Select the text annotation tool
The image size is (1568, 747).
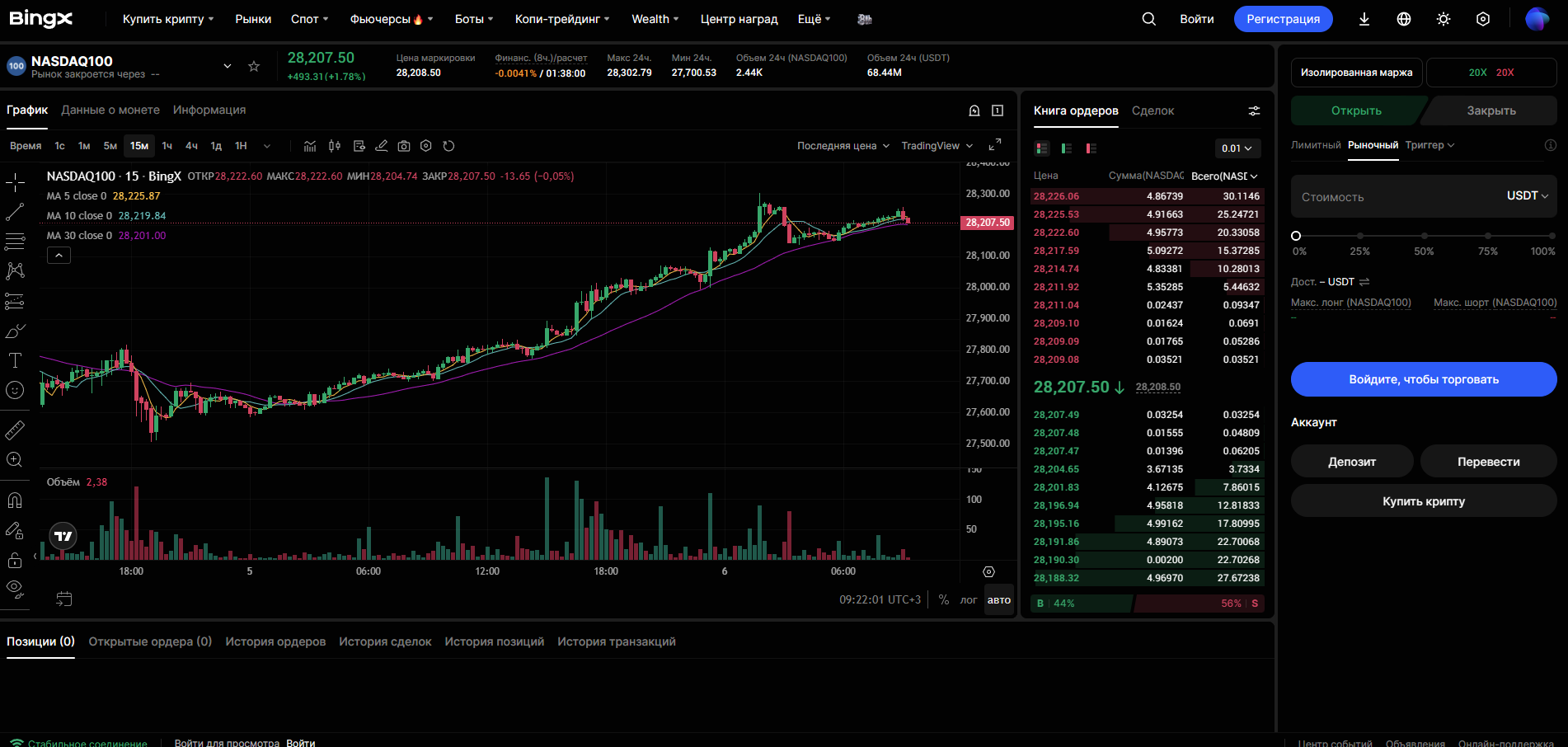click(x=15, y=360)
